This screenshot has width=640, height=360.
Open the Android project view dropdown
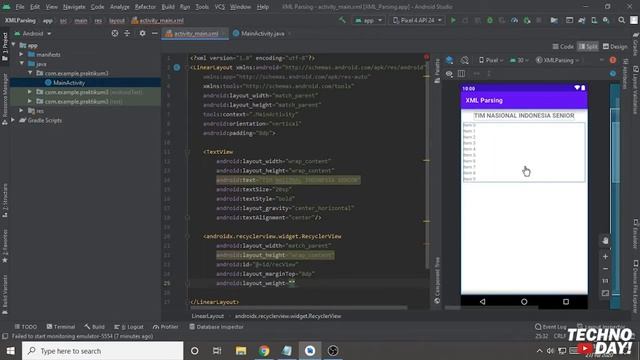click(33, 33)
